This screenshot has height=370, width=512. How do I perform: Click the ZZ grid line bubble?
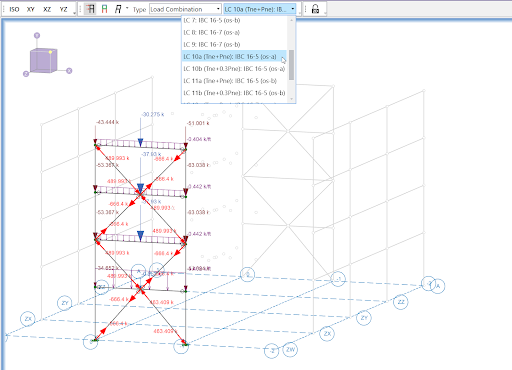point(401,302)
